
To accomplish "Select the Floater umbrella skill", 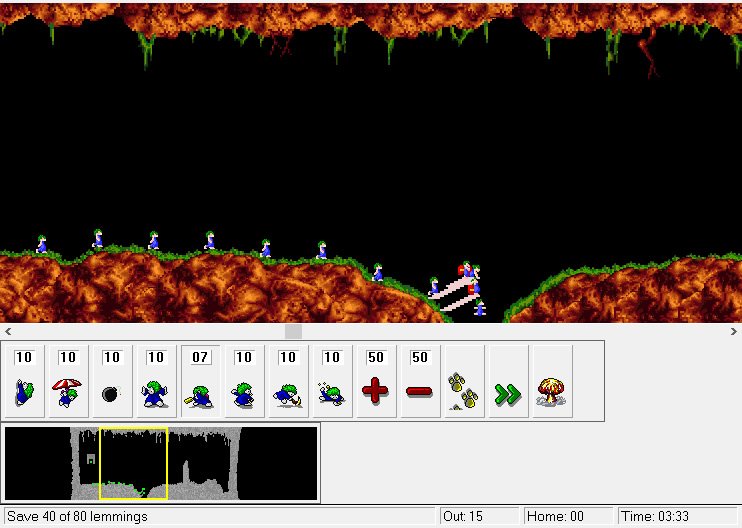I will [68, 381].
